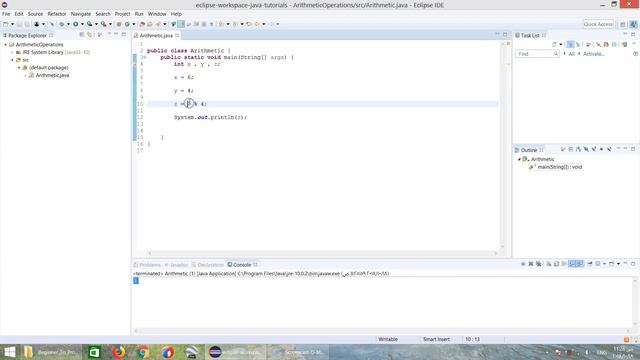Select the Task List tab
This screenshot has height=360, width=640.
[530, 36]
